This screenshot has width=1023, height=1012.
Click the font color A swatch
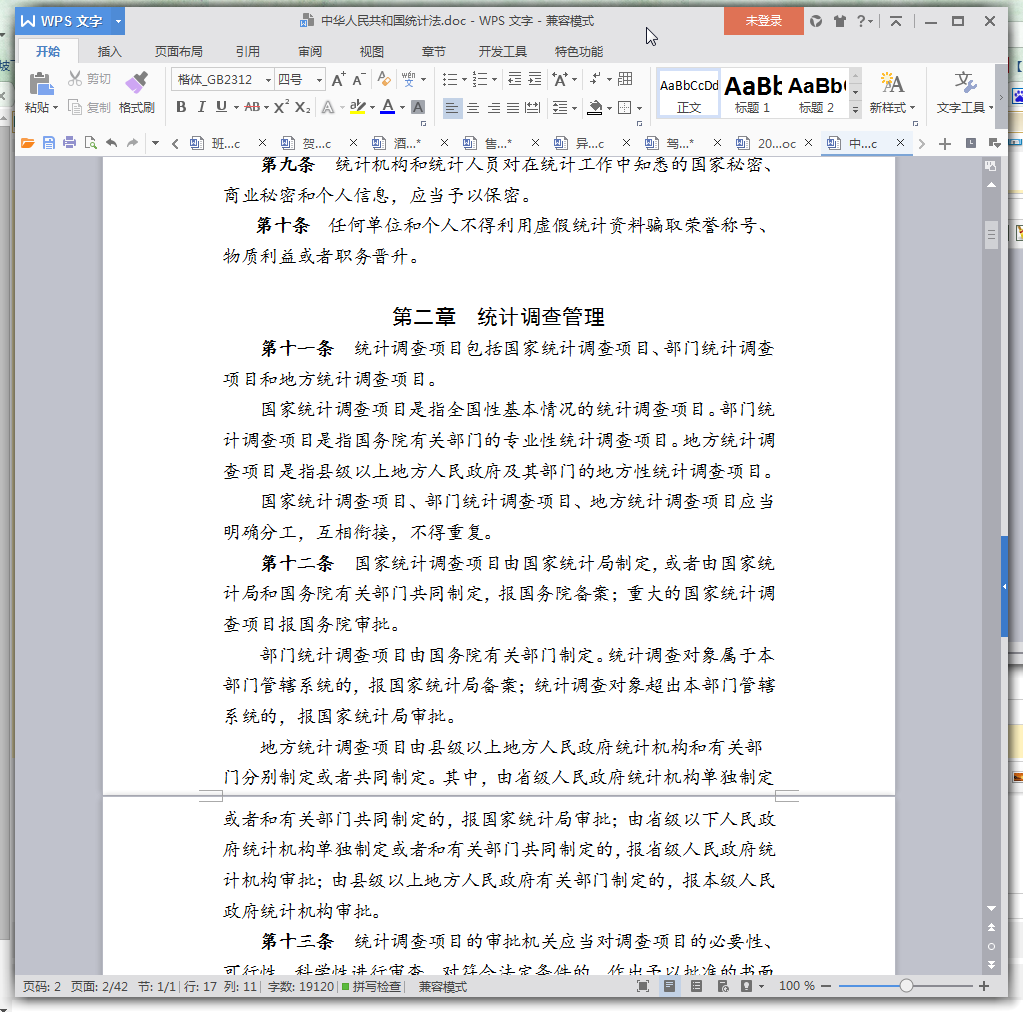pos(388,107)
